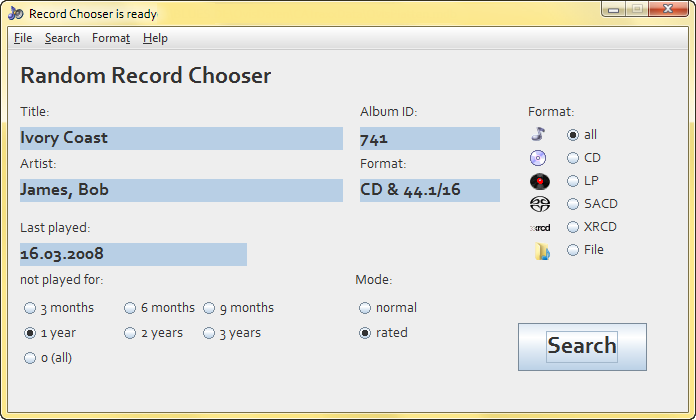Screen dimensions: 696x420
Task: Click the File folder icon
Action: click(x=542, y=251)
